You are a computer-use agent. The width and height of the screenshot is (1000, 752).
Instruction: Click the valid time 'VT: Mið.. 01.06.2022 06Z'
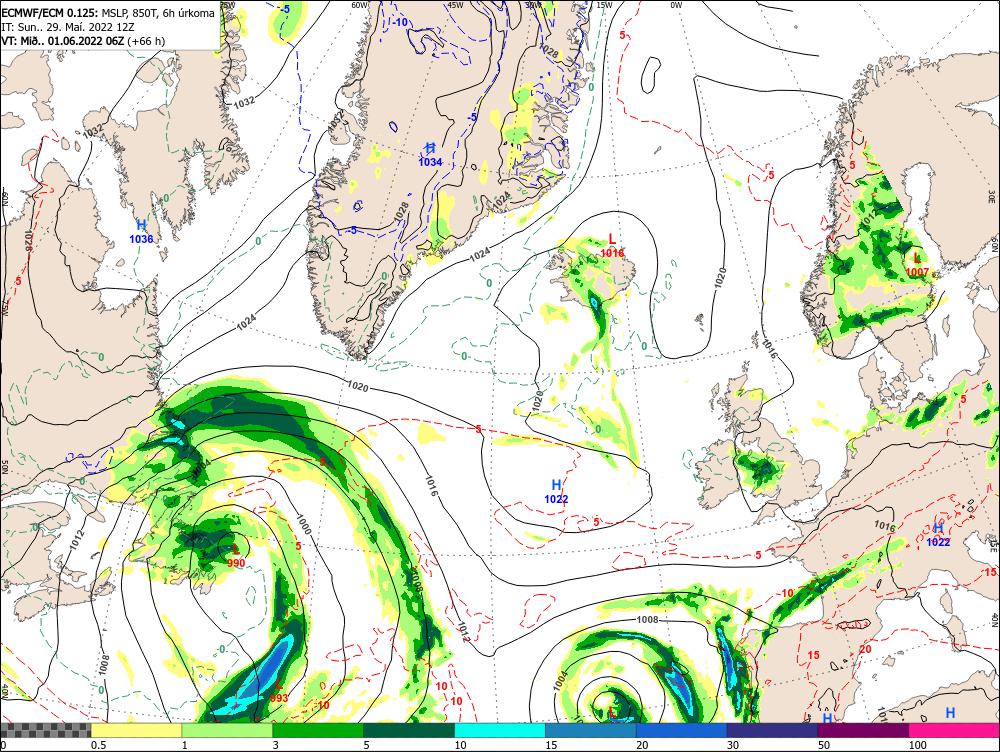[x=62, y=41]
